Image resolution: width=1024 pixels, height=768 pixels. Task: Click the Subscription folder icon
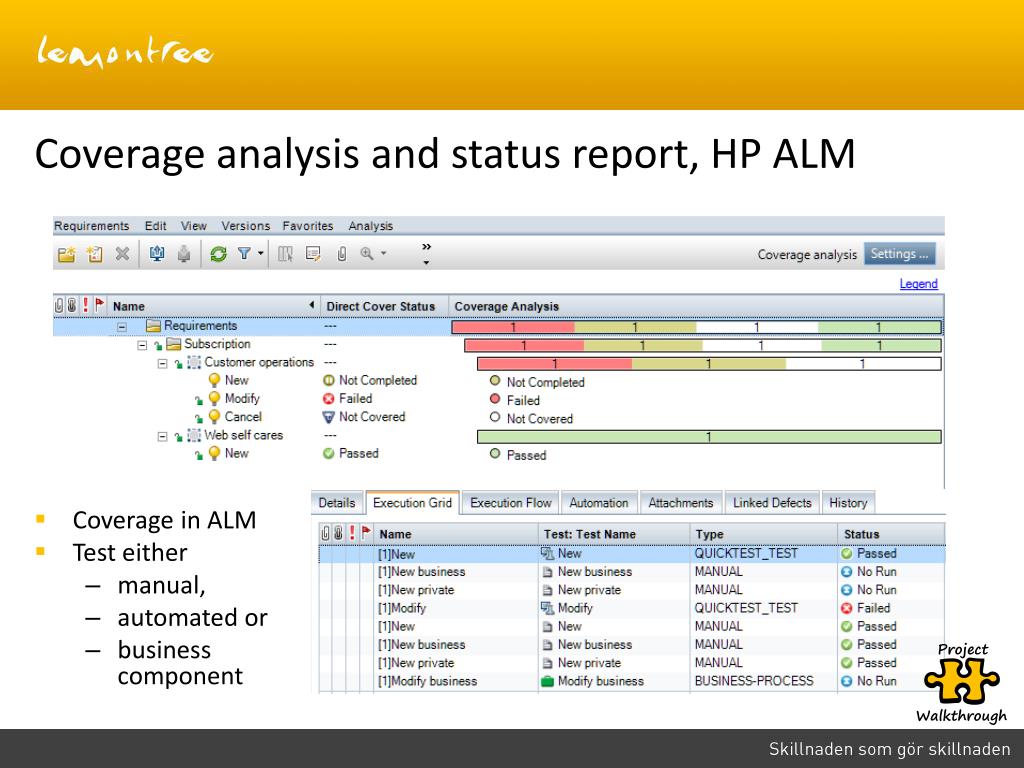174,344
